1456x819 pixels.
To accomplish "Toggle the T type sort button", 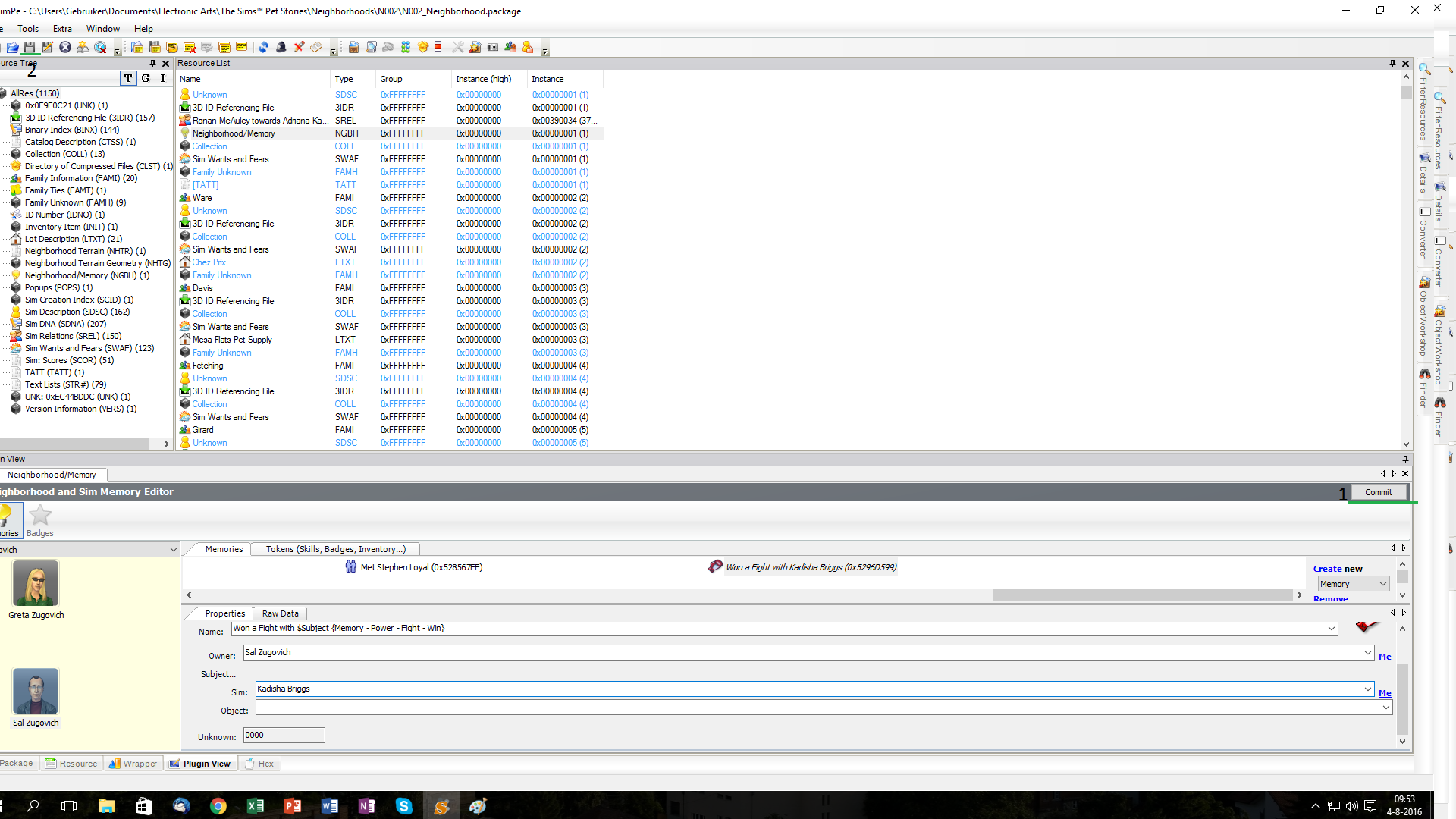I will point(128,78).
